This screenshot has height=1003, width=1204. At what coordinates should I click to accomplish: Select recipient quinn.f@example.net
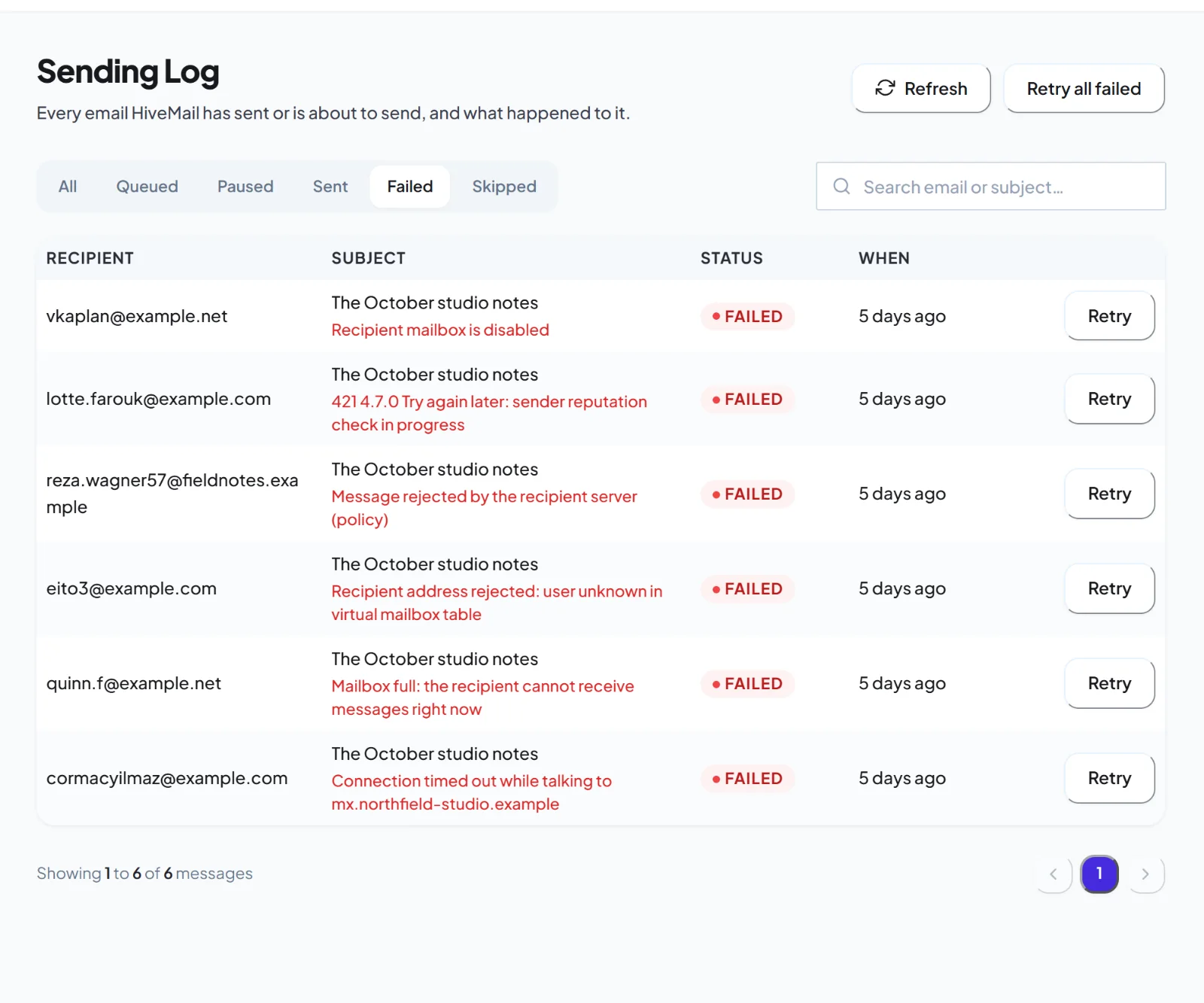pos(134,683)
